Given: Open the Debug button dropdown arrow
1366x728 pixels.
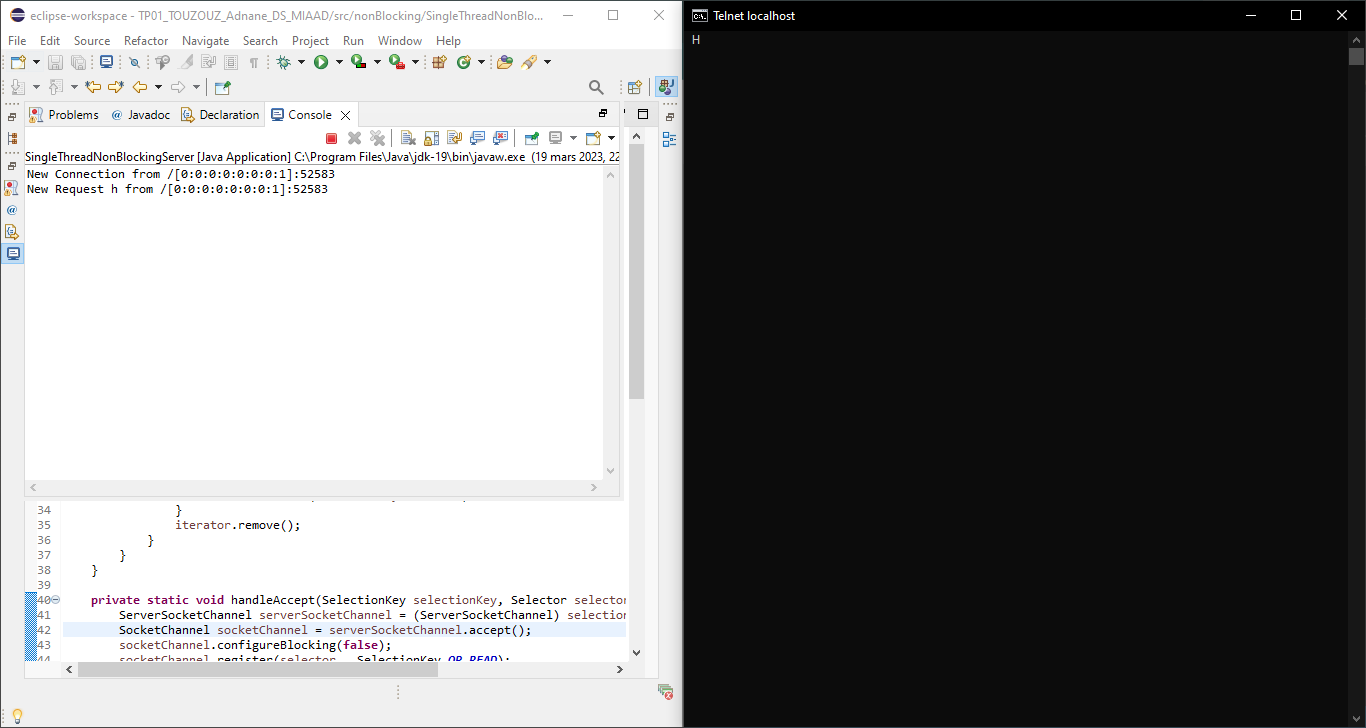Looking at the screenshot, I should tap(302, 62).
